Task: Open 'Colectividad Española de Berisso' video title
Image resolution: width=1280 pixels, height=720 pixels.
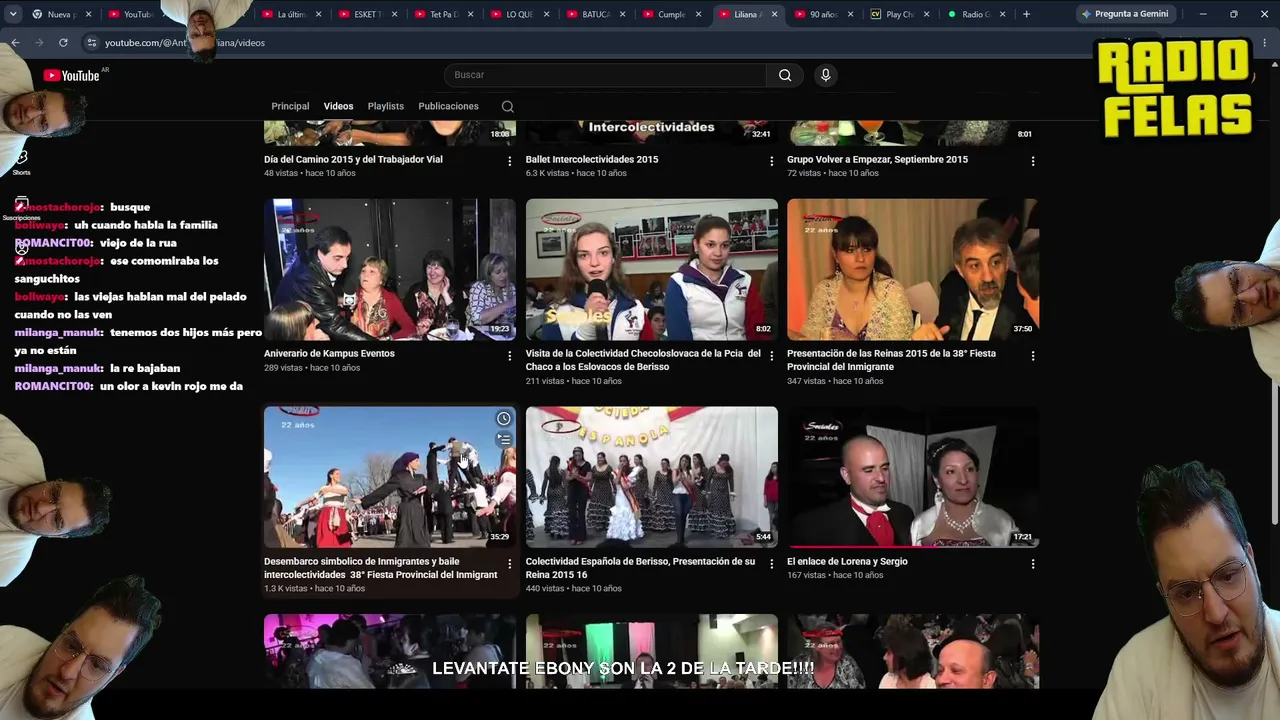Action: [x=640, y=568]
